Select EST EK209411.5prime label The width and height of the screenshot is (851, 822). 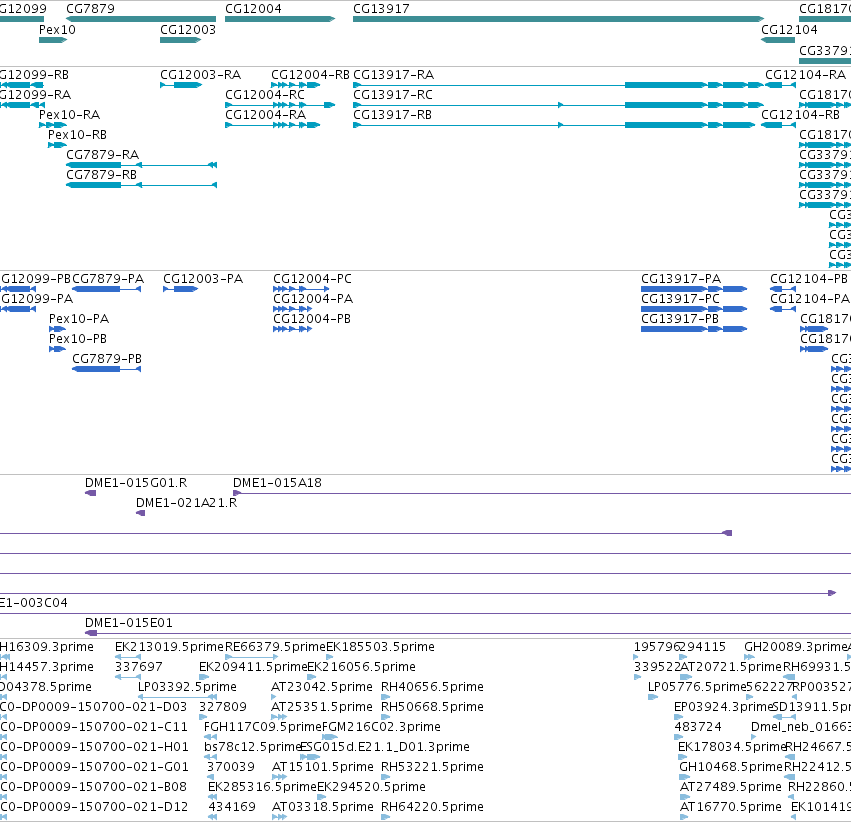point(253,667)
